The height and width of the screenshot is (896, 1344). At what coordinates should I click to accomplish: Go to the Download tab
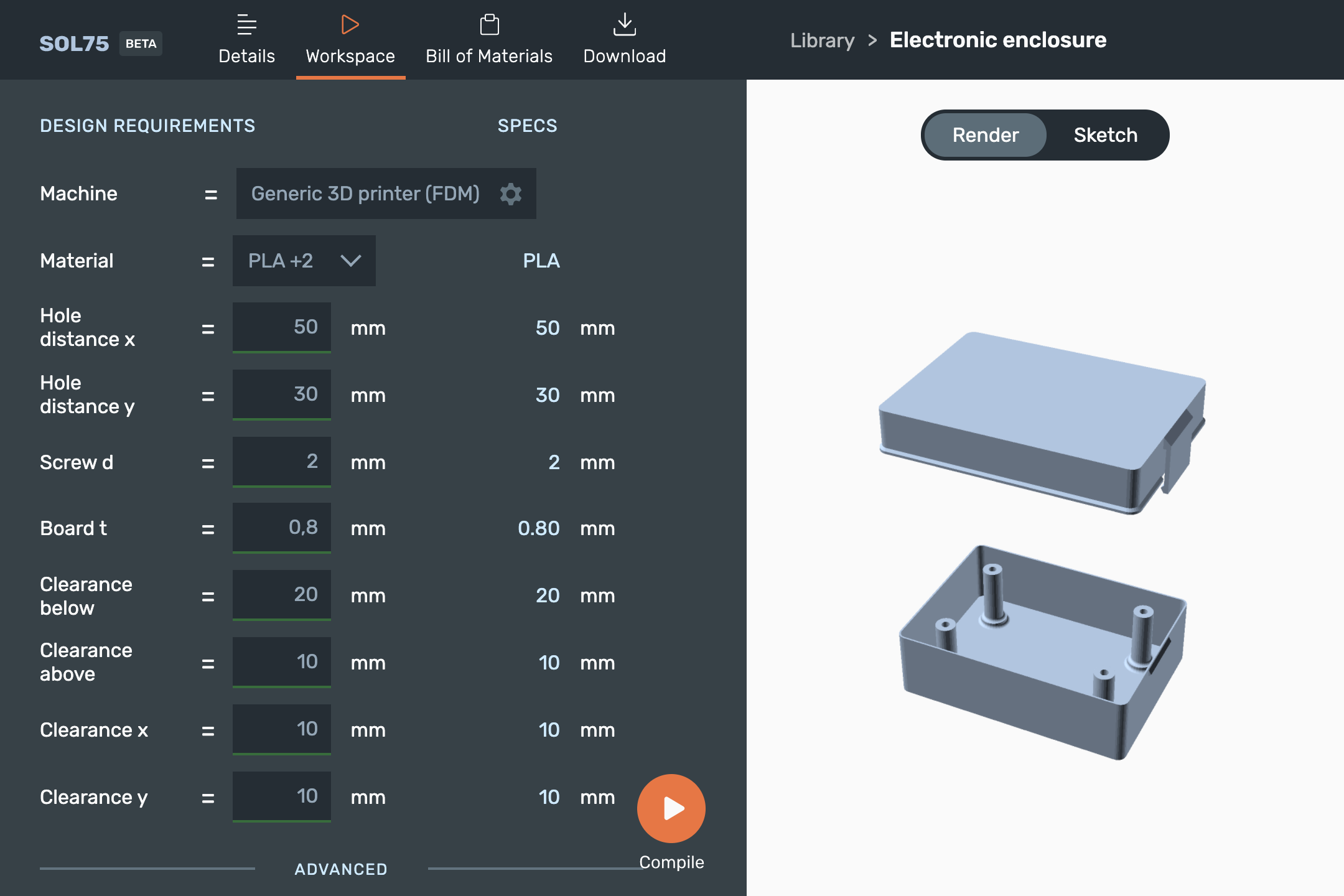[624, 55]
